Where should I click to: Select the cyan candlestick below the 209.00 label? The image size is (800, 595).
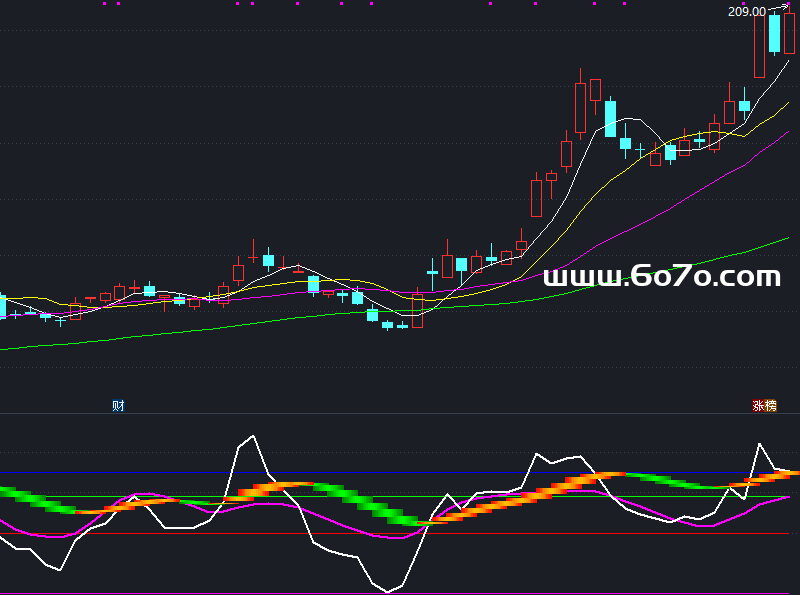774,33
